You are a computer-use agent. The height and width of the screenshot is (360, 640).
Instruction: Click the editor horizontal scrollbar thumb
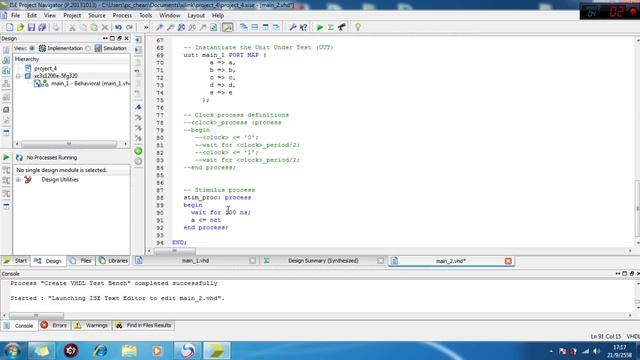coord(175,251)
